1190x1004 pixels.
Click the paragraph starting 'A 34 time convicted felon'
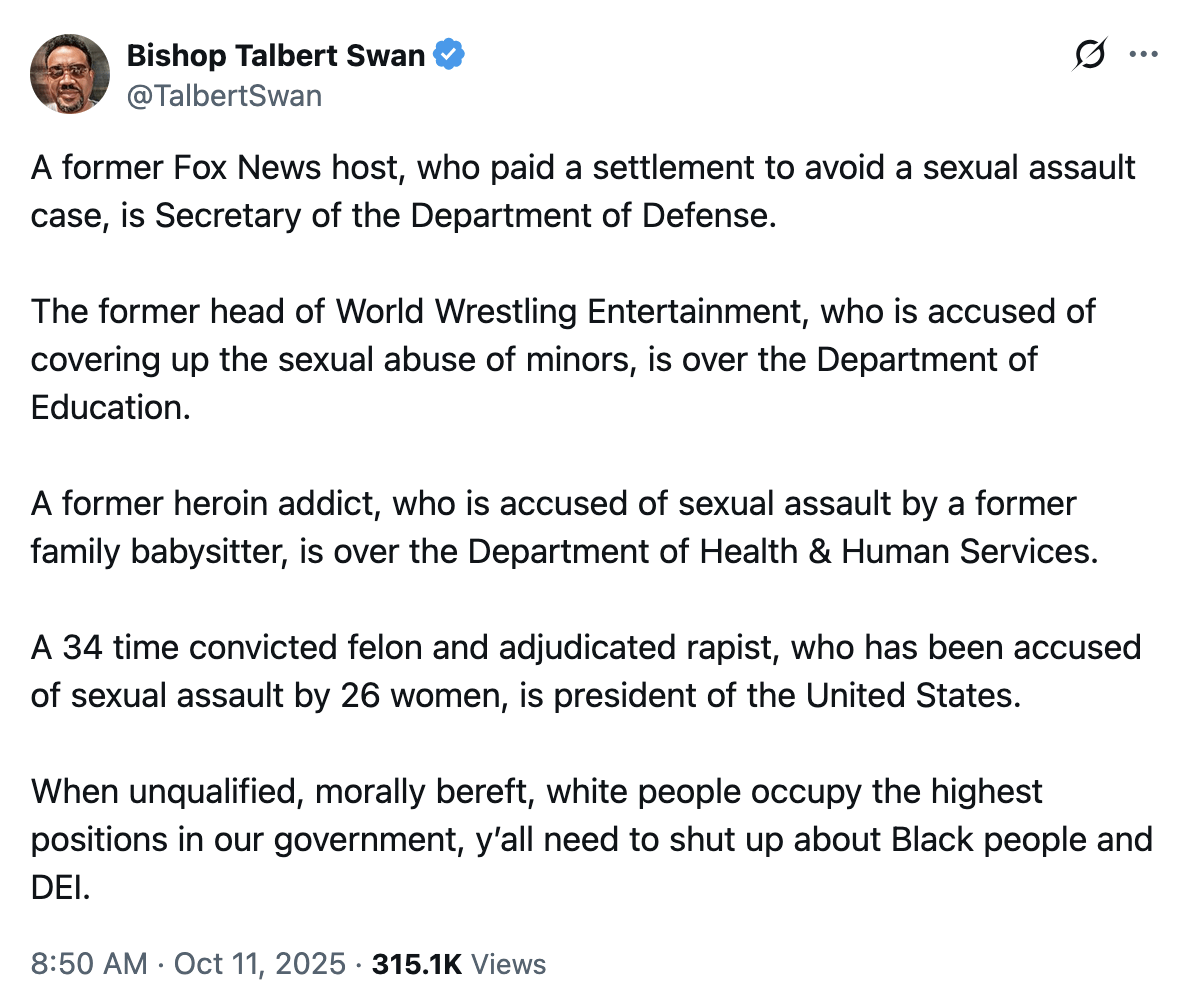[585, 671]
